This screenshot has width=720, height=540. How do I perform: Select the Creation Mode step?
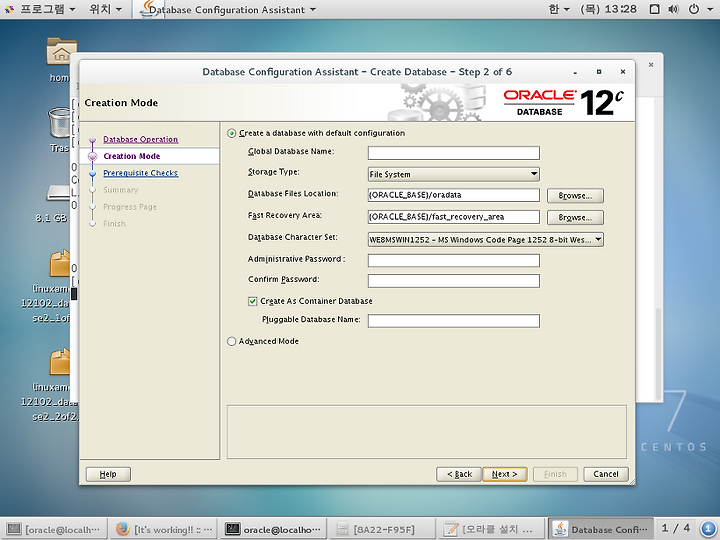click(132, 156)
